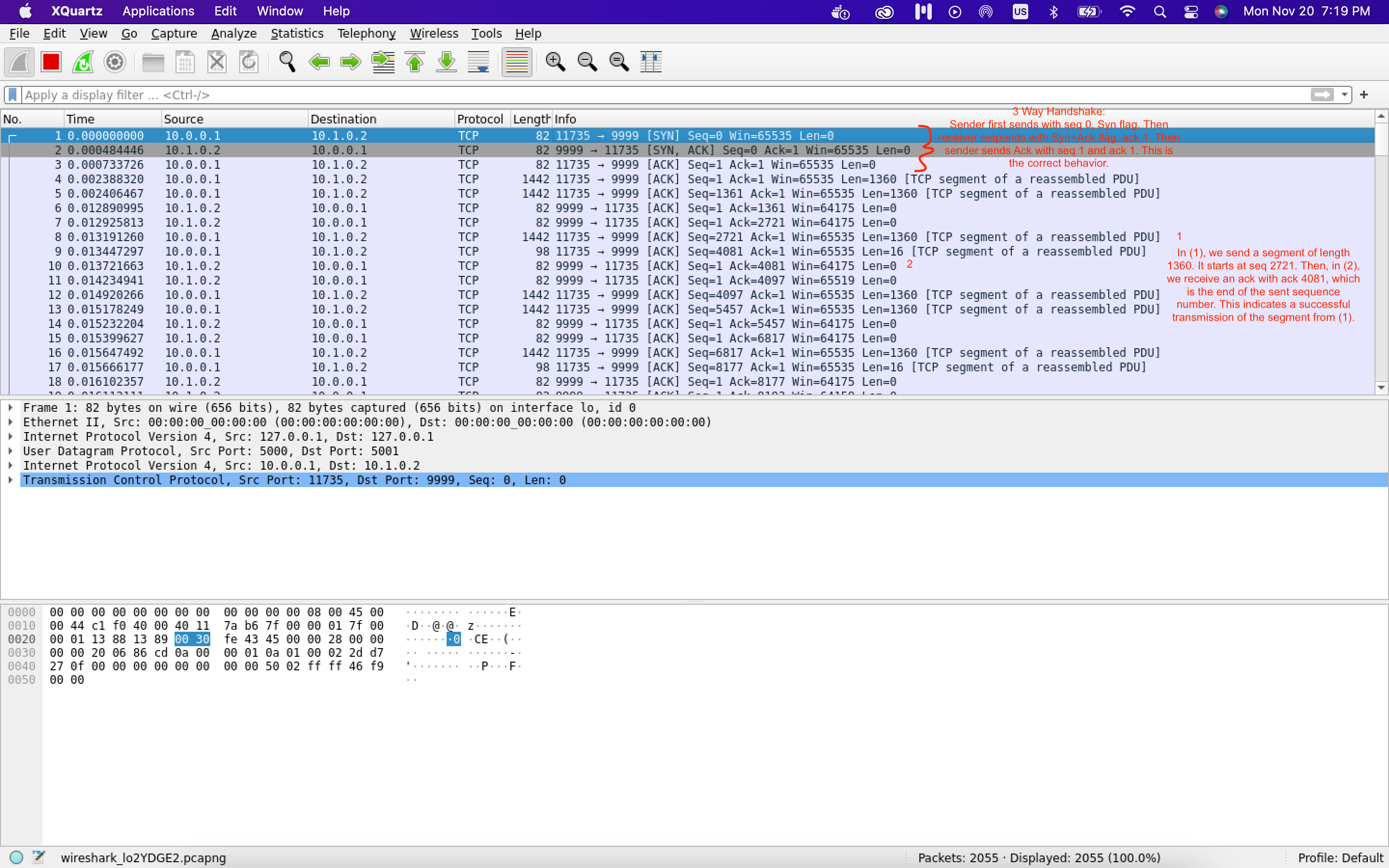This screenshot has width=1389, height=868.
Task: Expand the Ethernet II details row
Action: point(10,422)
